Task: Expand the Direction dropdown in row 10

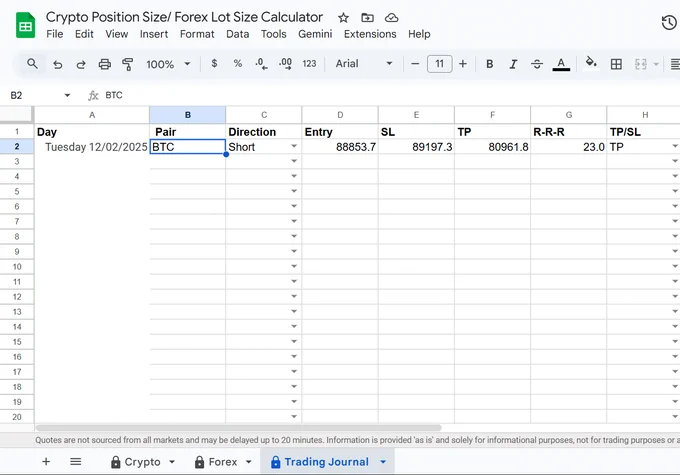Action: pyautogui.click(x=294, y=266)
